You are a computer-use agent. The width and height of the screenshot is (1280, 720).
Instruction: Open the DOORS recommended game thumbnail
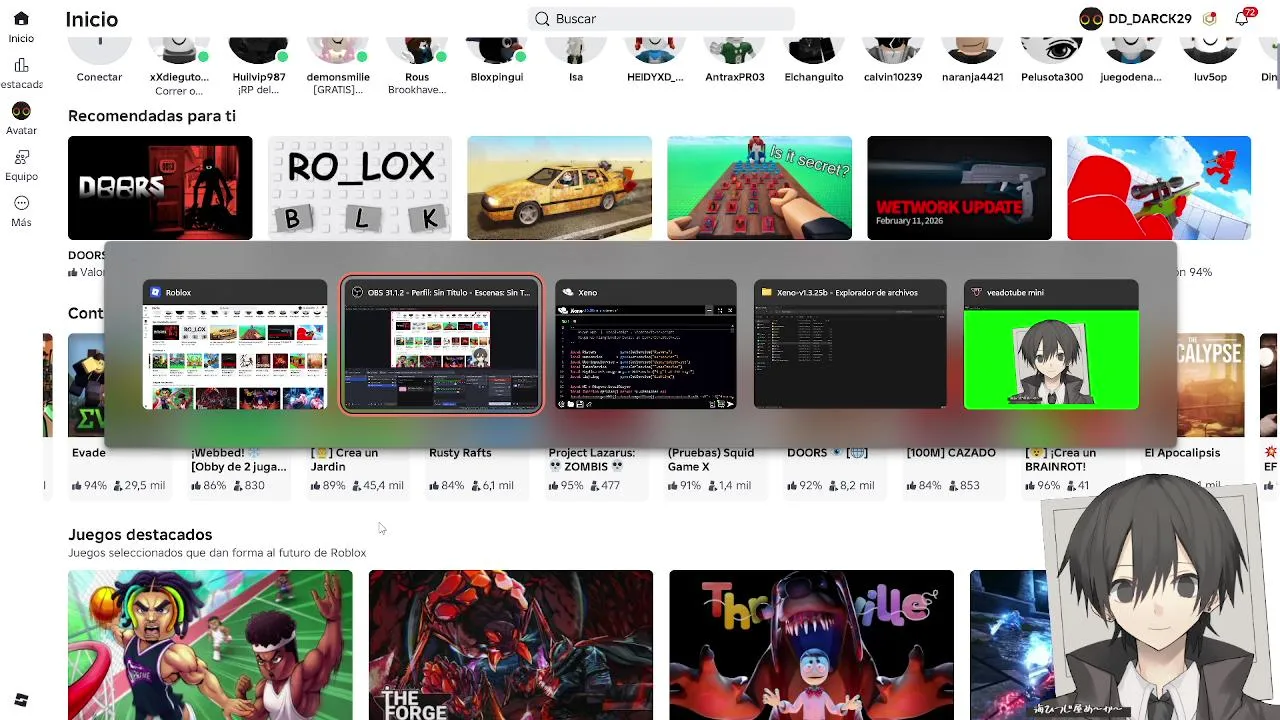(x=160, y=188)
